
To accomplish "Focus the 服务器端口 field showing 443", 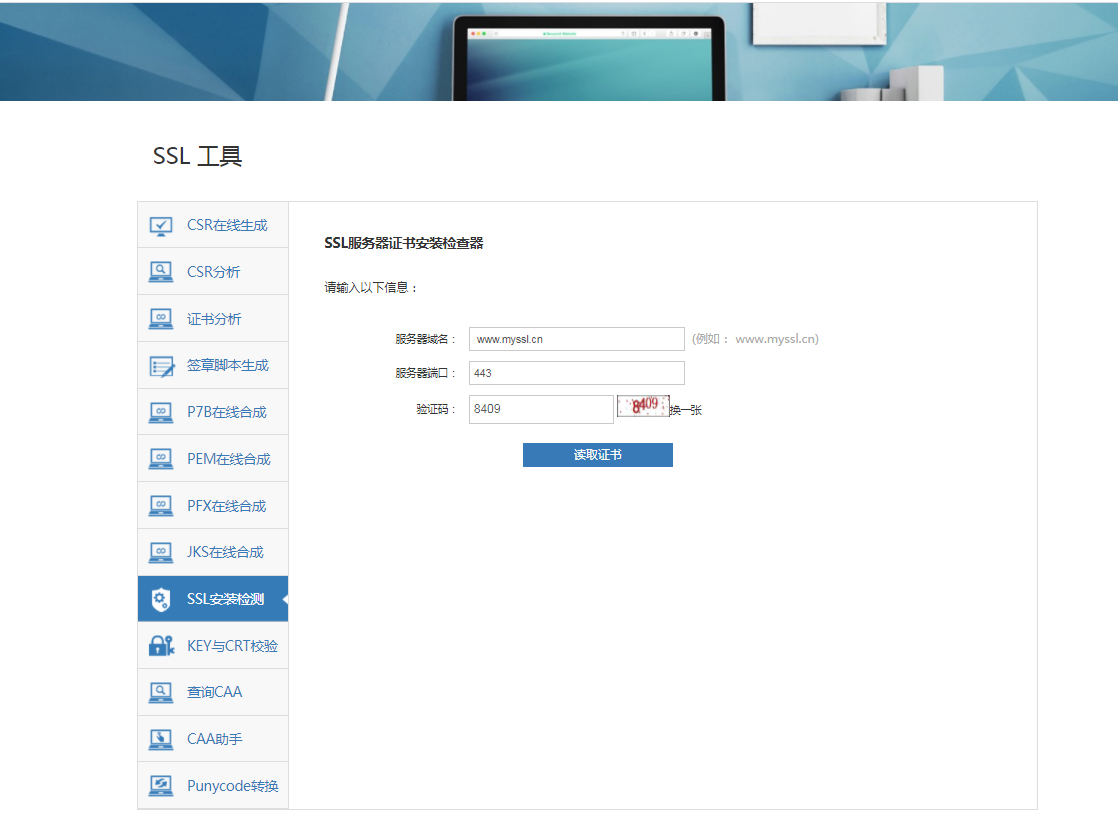I will tap(577, 373).
